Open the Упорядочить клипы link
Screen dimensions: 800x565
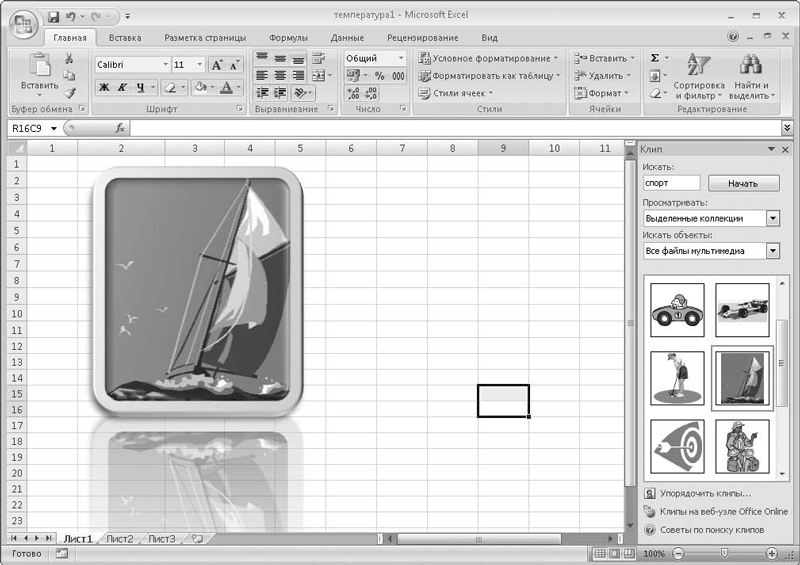(x=706, y=494)
